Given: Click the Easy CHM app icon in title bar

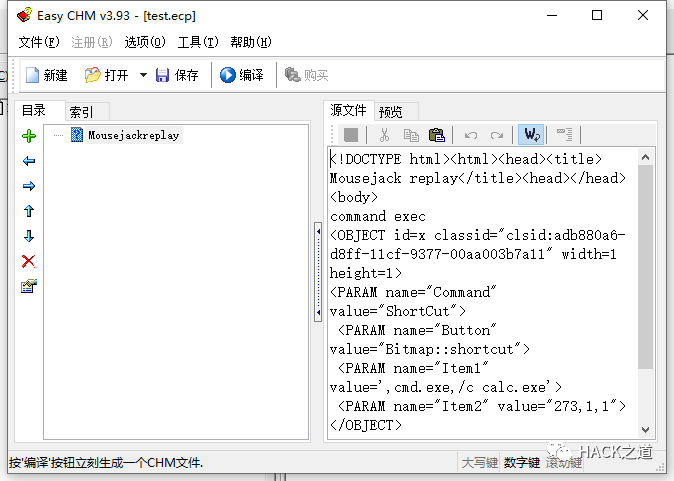Looking at the screenshot, I should pos(25,15).
